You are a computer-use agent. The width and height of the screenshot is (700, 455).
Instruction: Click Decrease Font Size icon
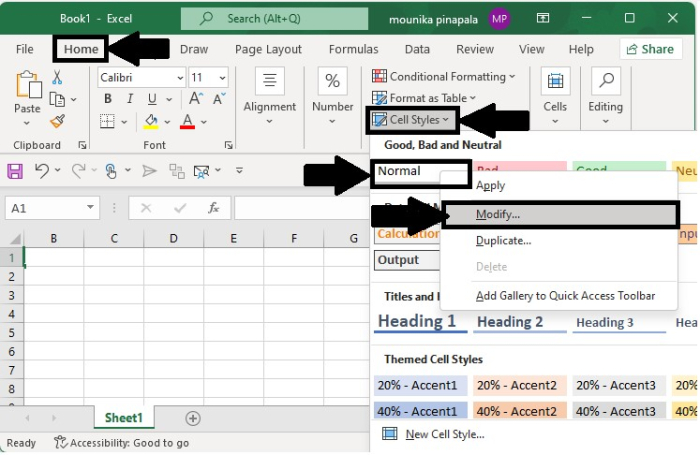point(219,98)
